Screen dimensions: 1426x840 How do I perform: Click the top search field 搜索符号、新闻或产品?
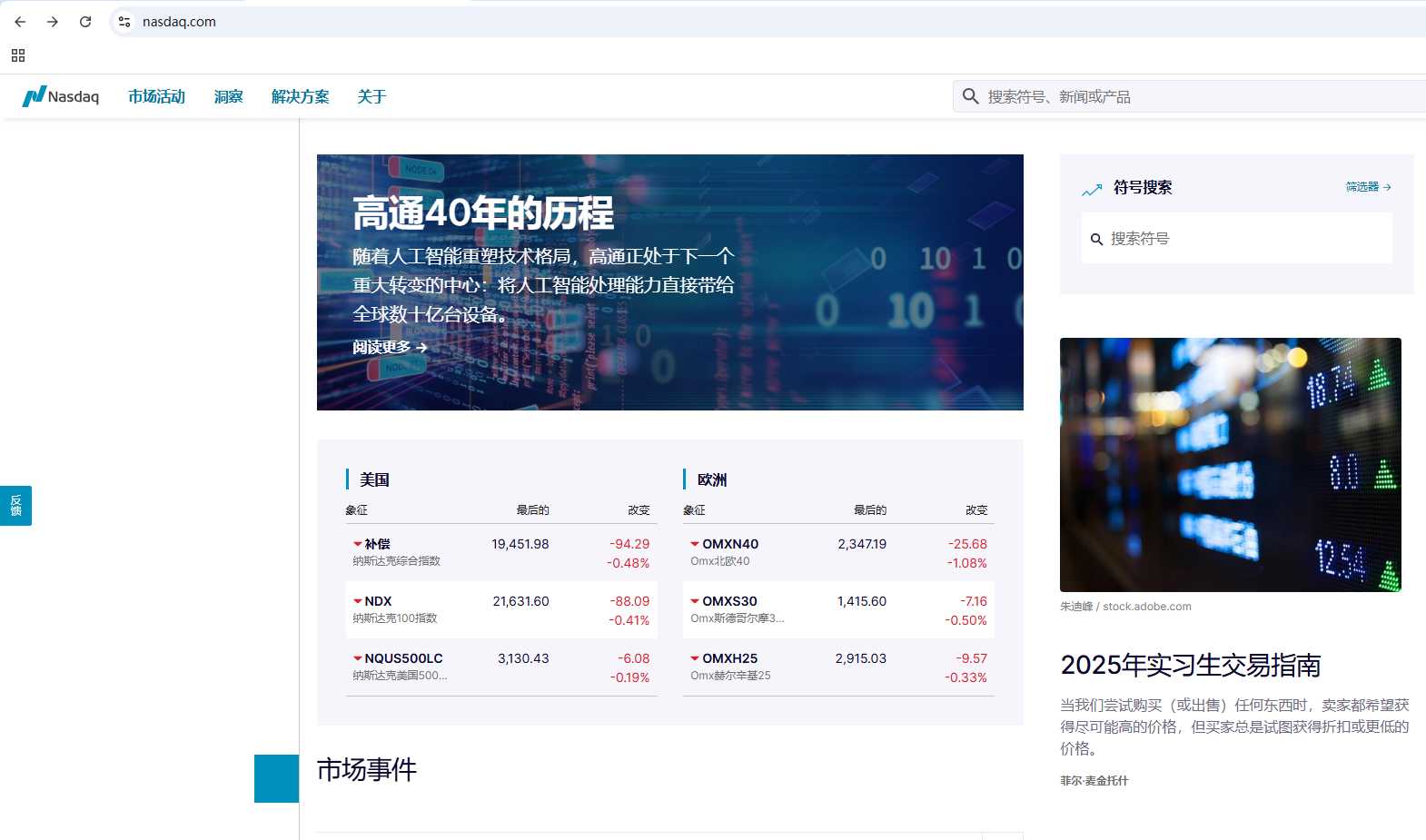point(1190,96)
